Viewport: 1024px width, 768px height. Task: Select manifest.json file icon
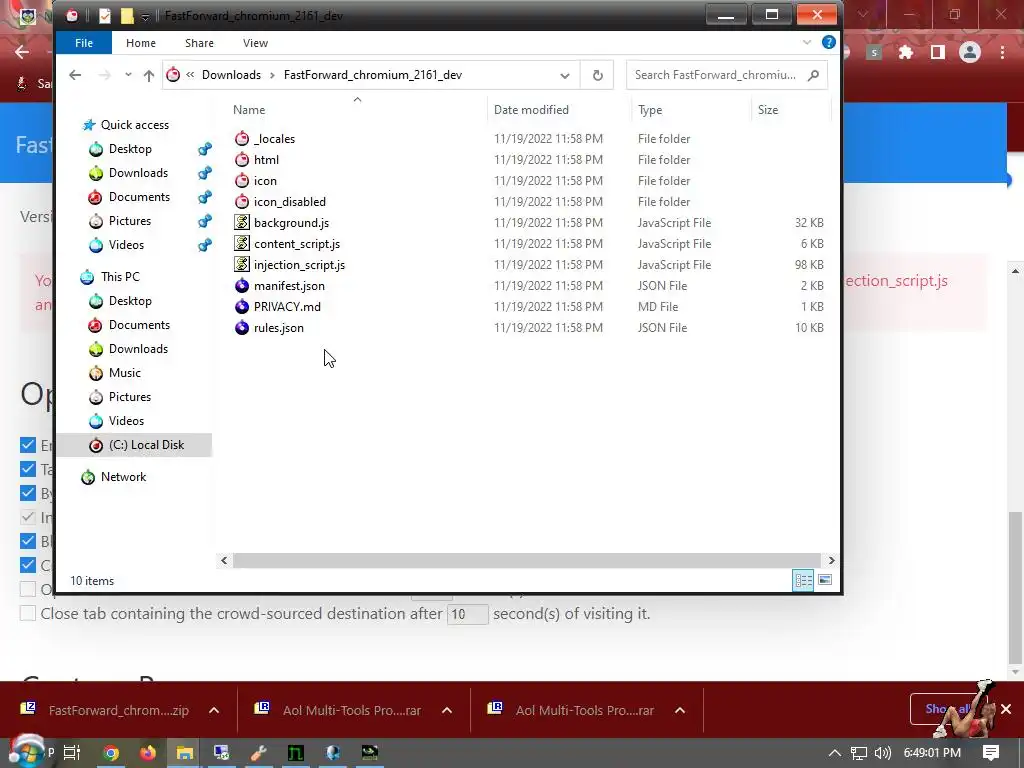(x=242, y=285)
